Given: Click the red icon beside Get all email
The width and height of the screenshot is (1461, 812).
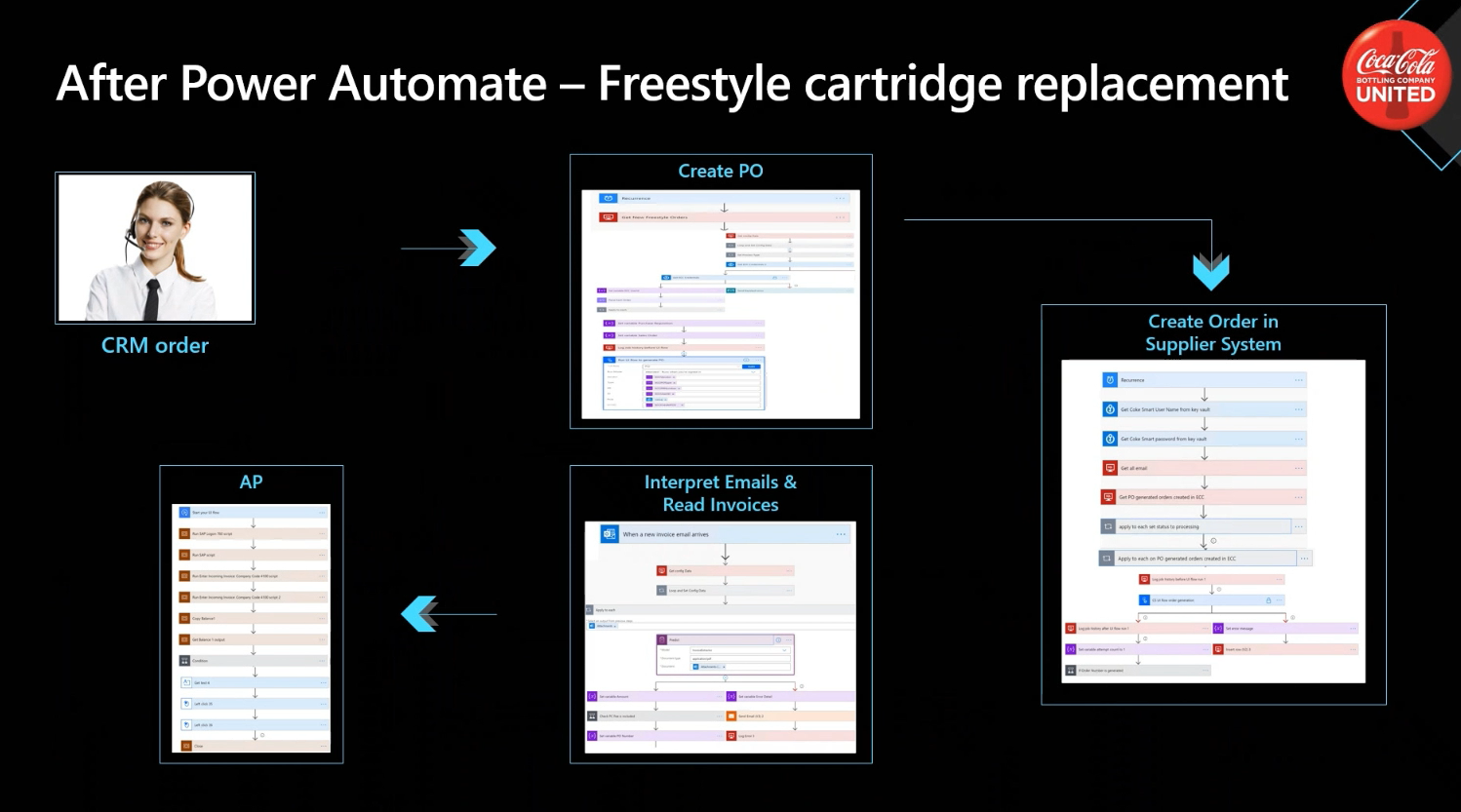Looking at the screenshot, I should 1110,468.
